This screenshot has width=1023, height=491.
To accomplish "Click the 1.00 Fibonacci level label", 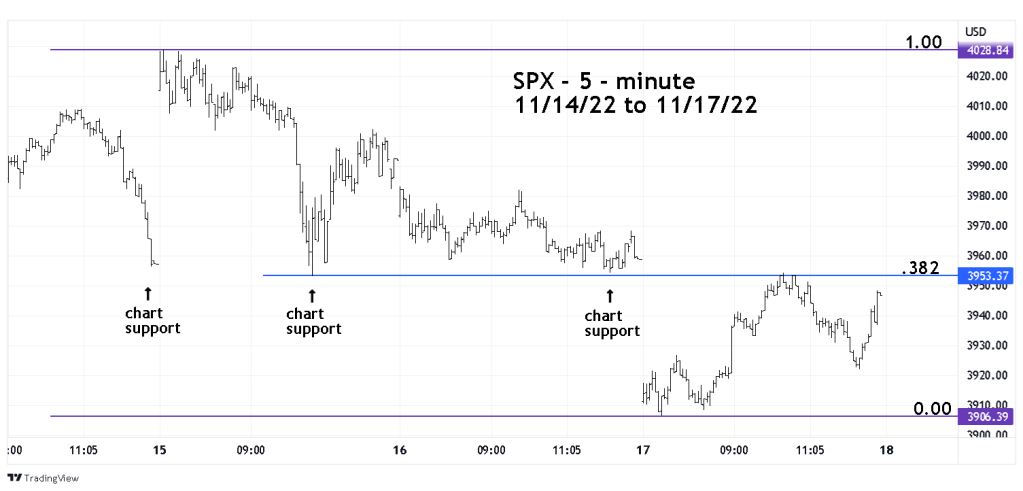I will (x=923, y=42).
